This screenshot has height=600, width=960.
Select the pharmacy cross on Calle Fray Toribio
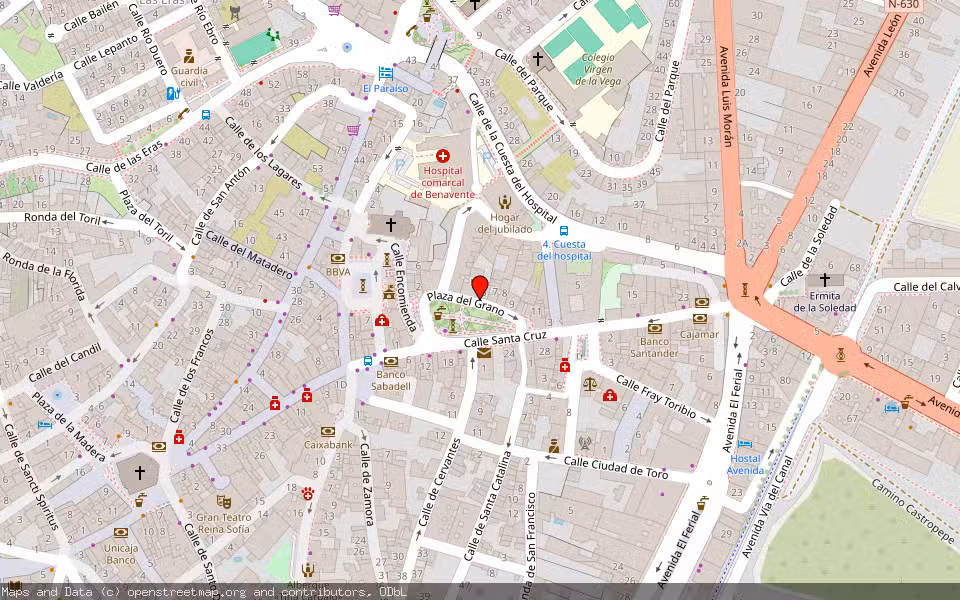pyautogui.click(x=610, y=397)
